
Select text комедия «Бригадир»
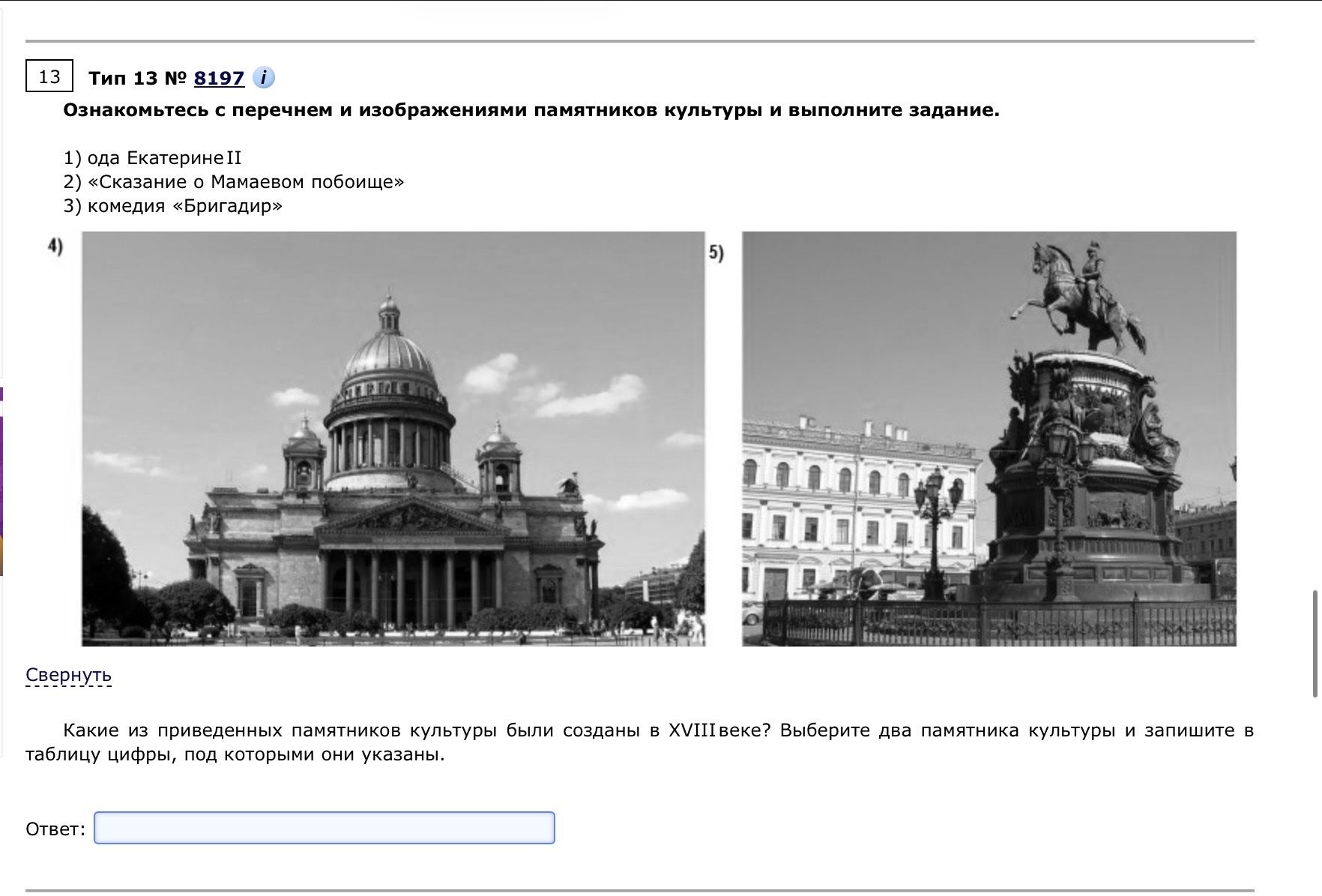click(x=185, y=206)
